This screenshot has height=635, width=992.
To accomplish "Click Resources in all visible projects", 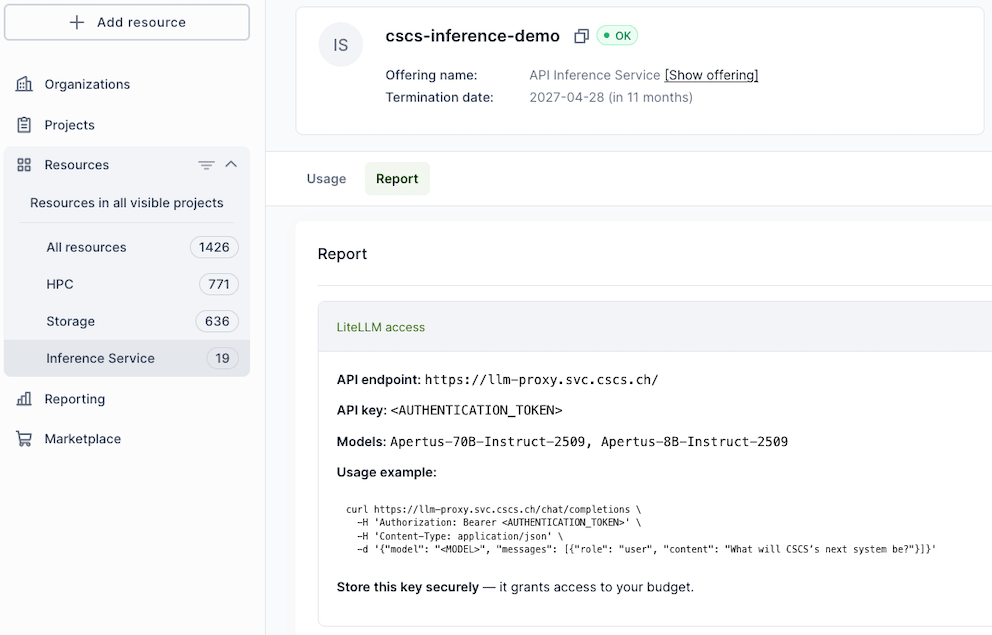I will point(127,203).
